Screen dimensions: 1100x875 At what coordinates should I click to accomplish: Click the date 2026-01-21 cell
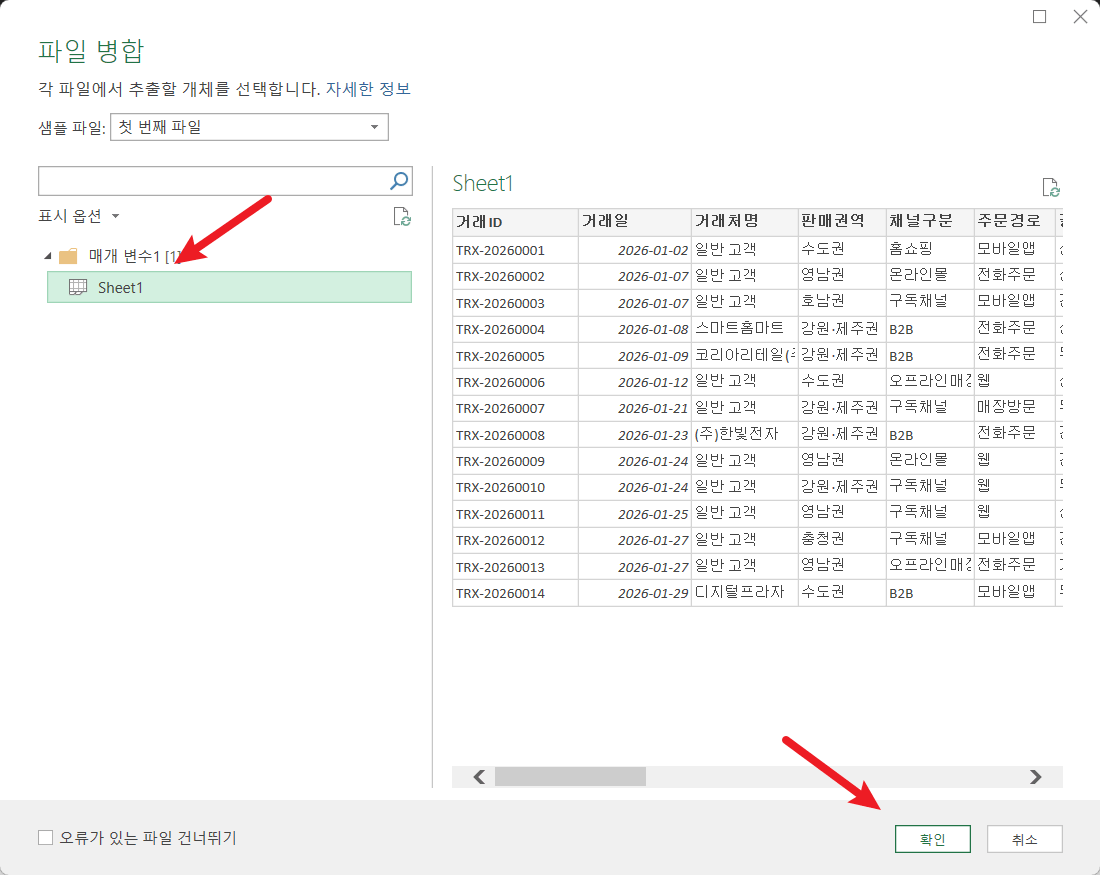635,408
